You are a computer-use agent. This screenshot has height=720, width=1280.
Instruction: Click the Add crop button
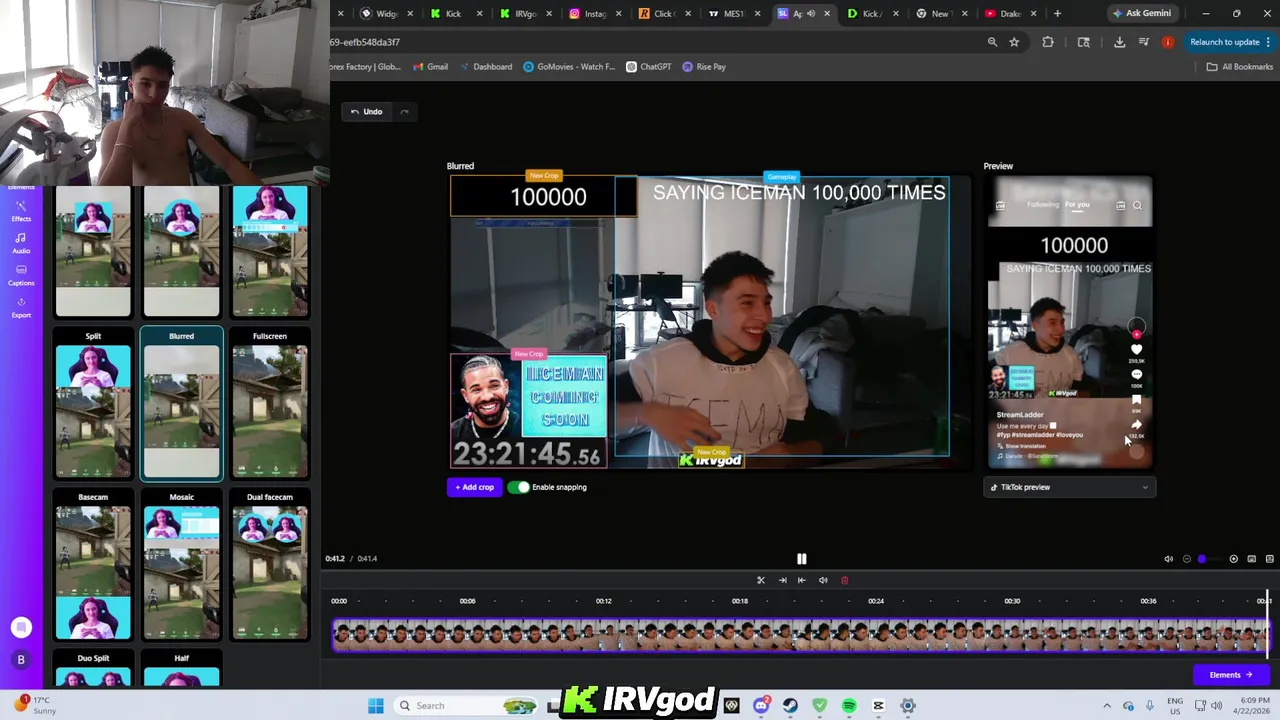474,487
